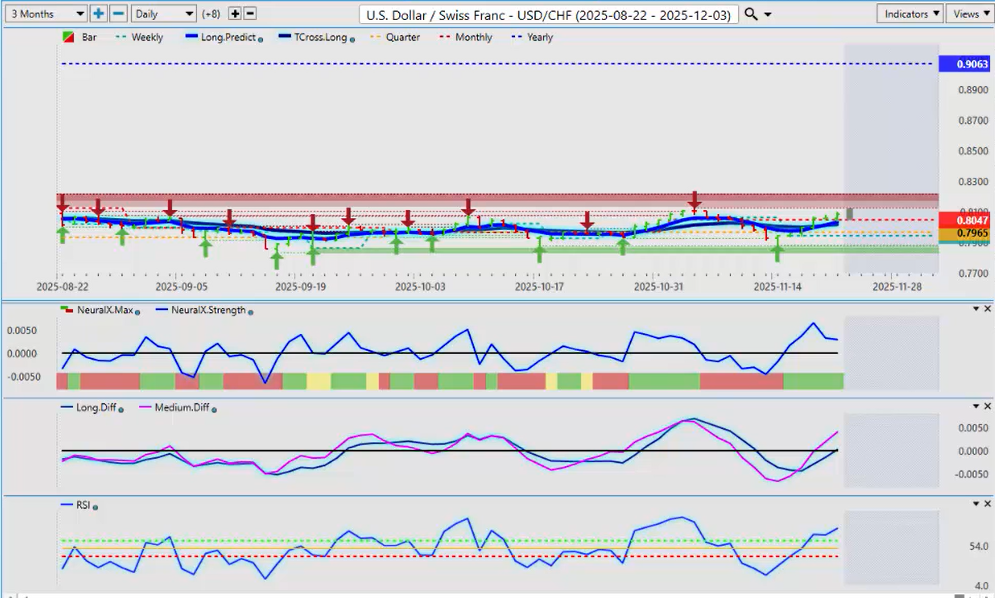Click the blue plus zoom-in button
995x598 pixels.
pos(98,14)
